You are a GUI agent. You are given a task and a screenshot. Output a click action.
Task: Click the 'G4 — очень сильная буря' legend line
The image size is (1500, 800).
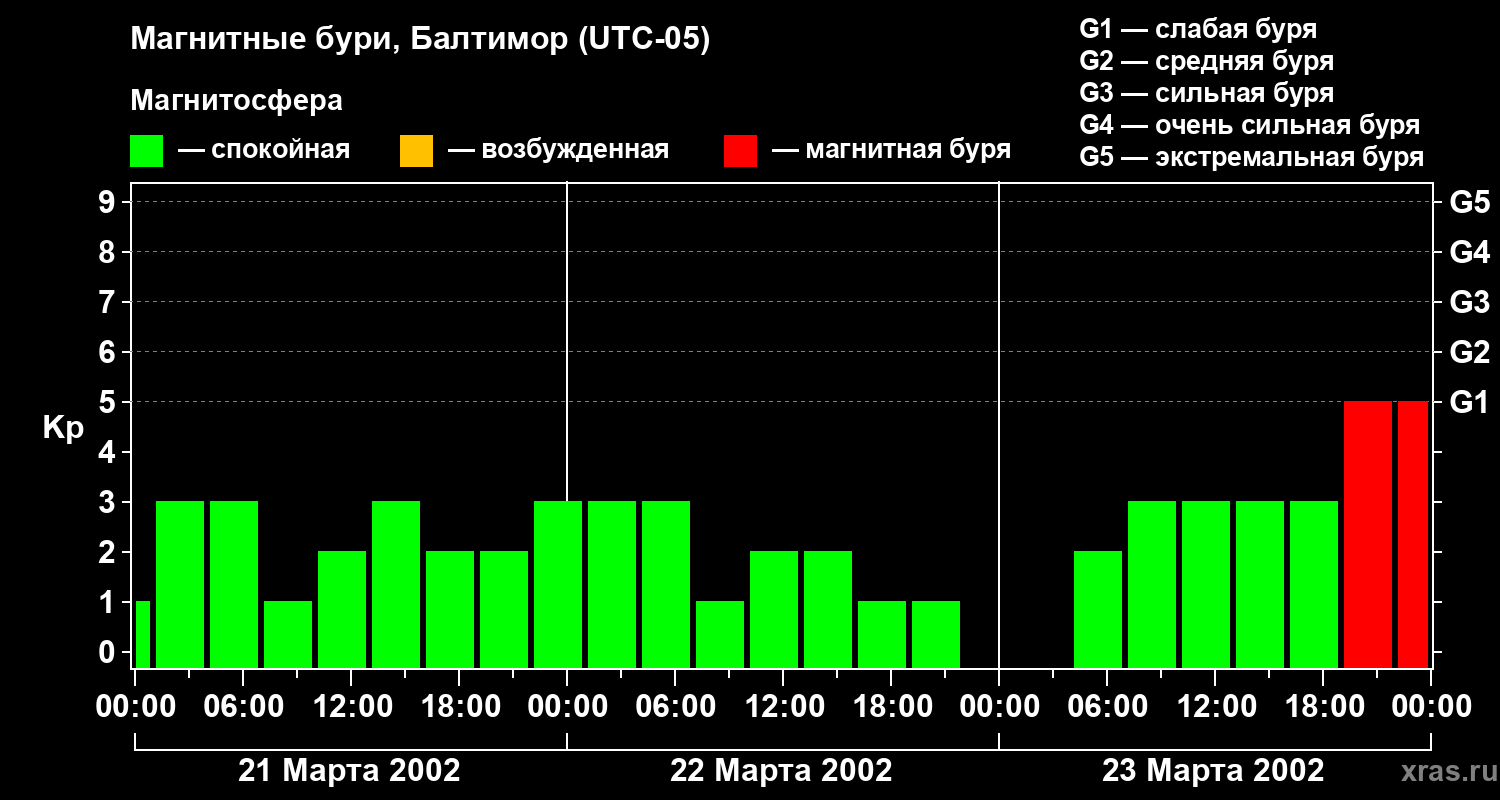click(1249, 125)
